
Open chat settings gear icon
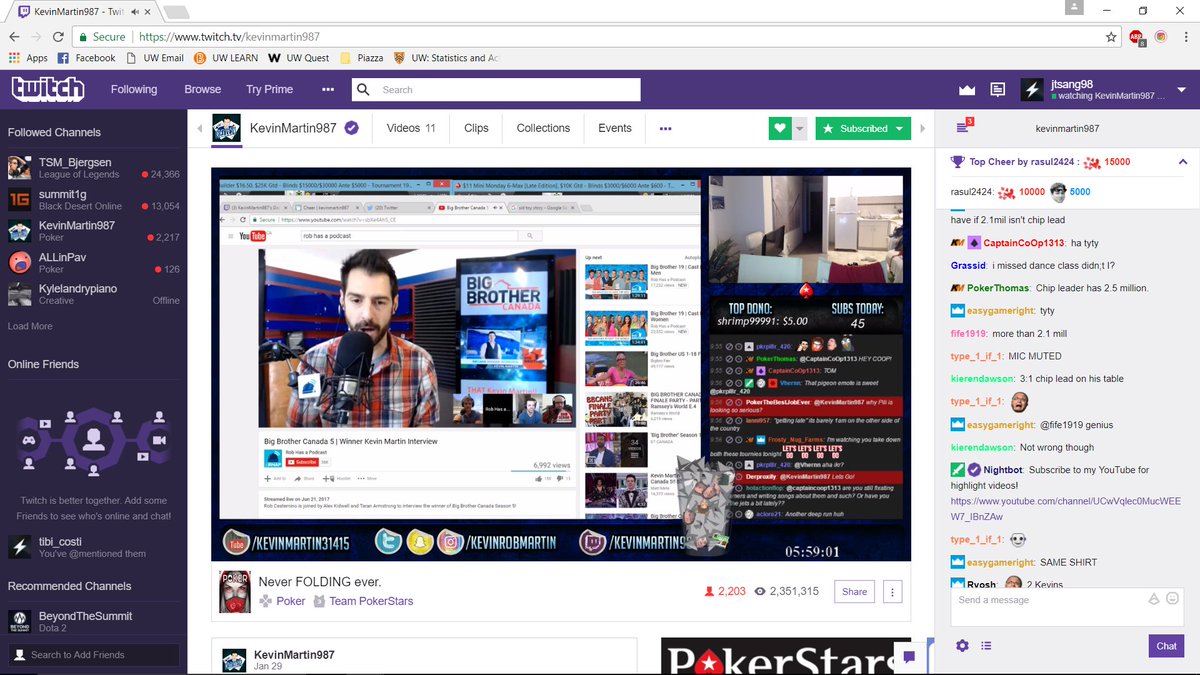[x=962, y=646]
